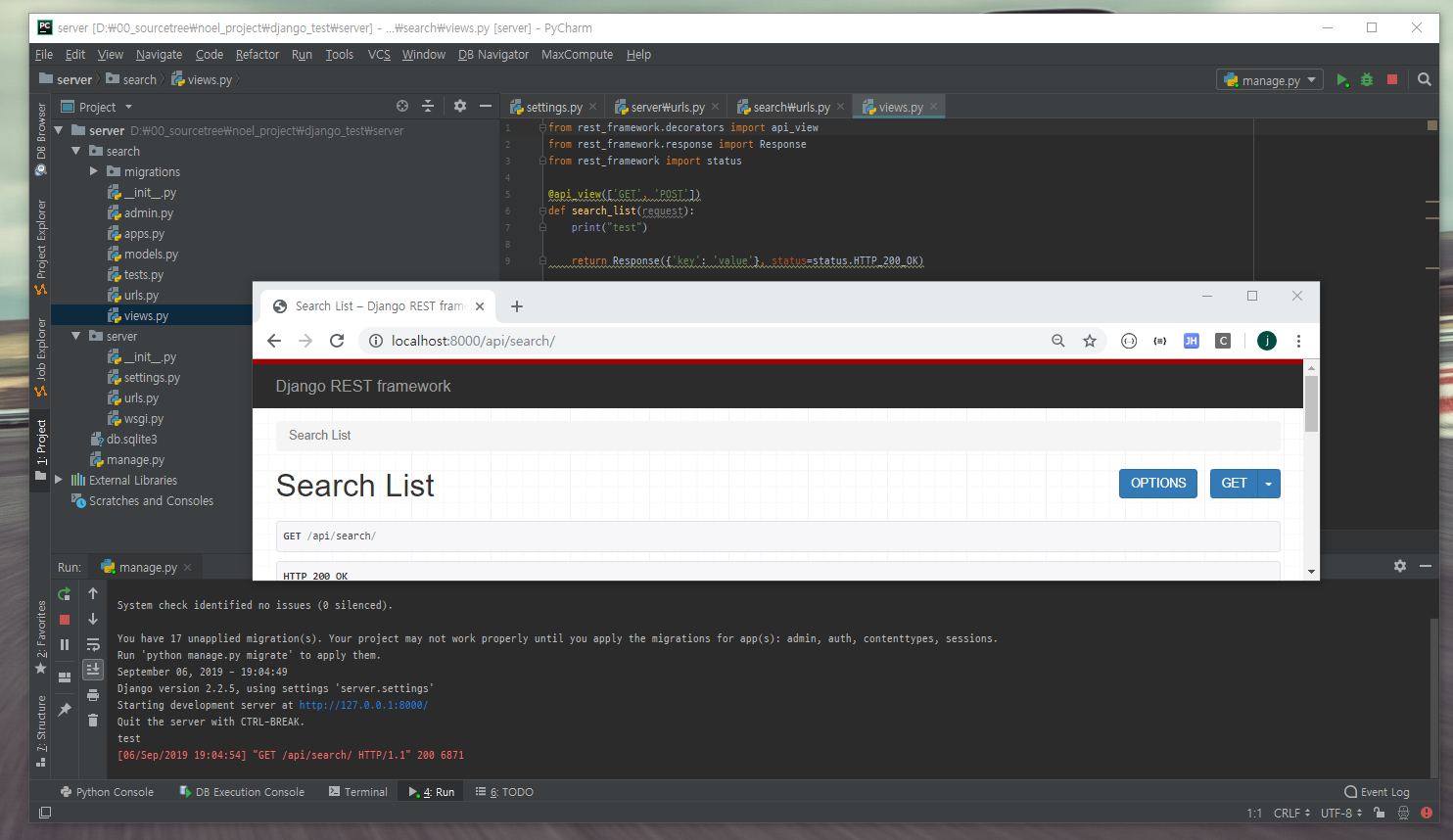Open Search Everywhere magnifier in PyCharm toolbar
The width and height of the screenshot is (1453, 840).
click(1425, 80)
